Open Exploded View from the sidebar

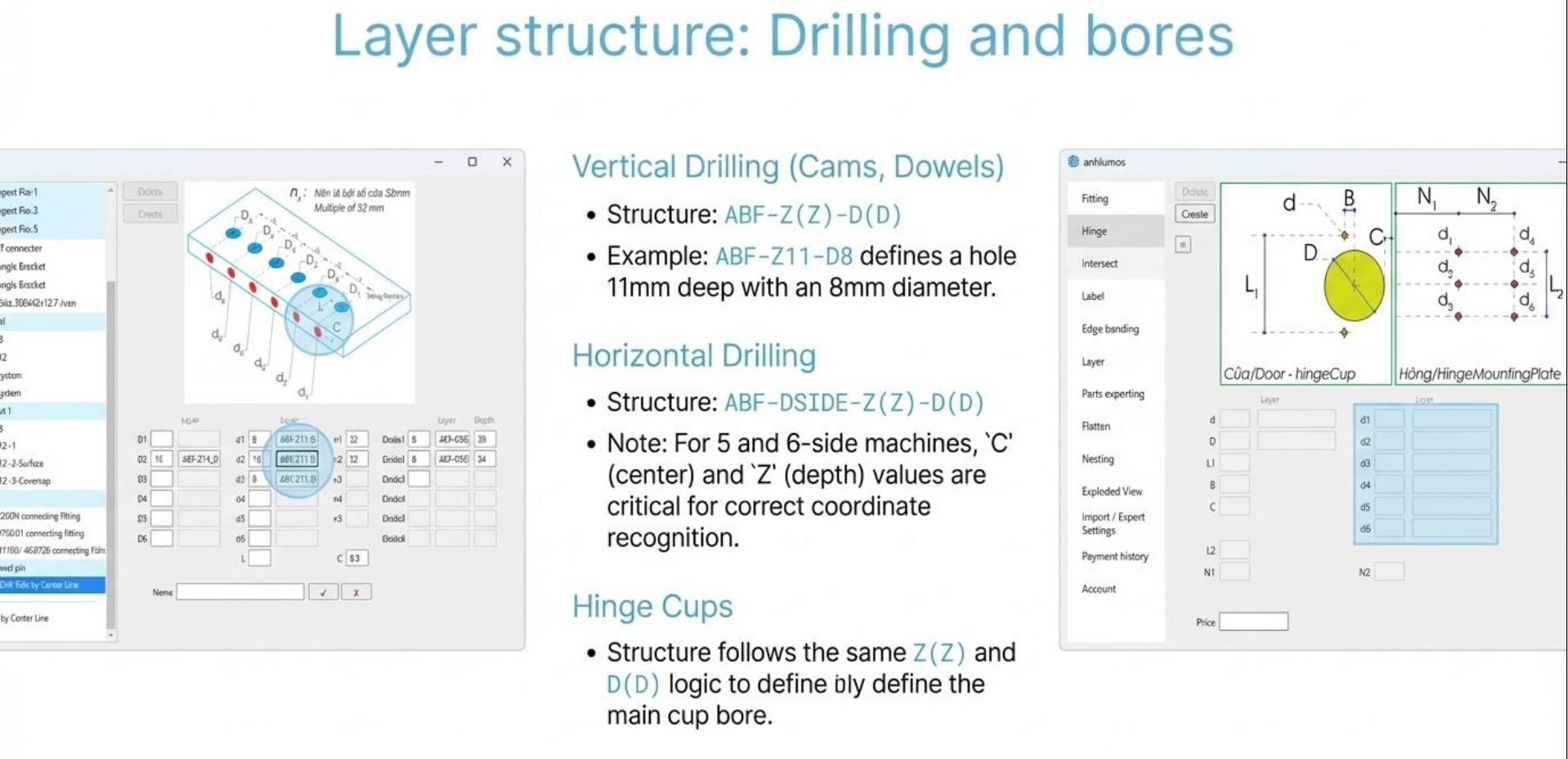(x=1111, y=491)
